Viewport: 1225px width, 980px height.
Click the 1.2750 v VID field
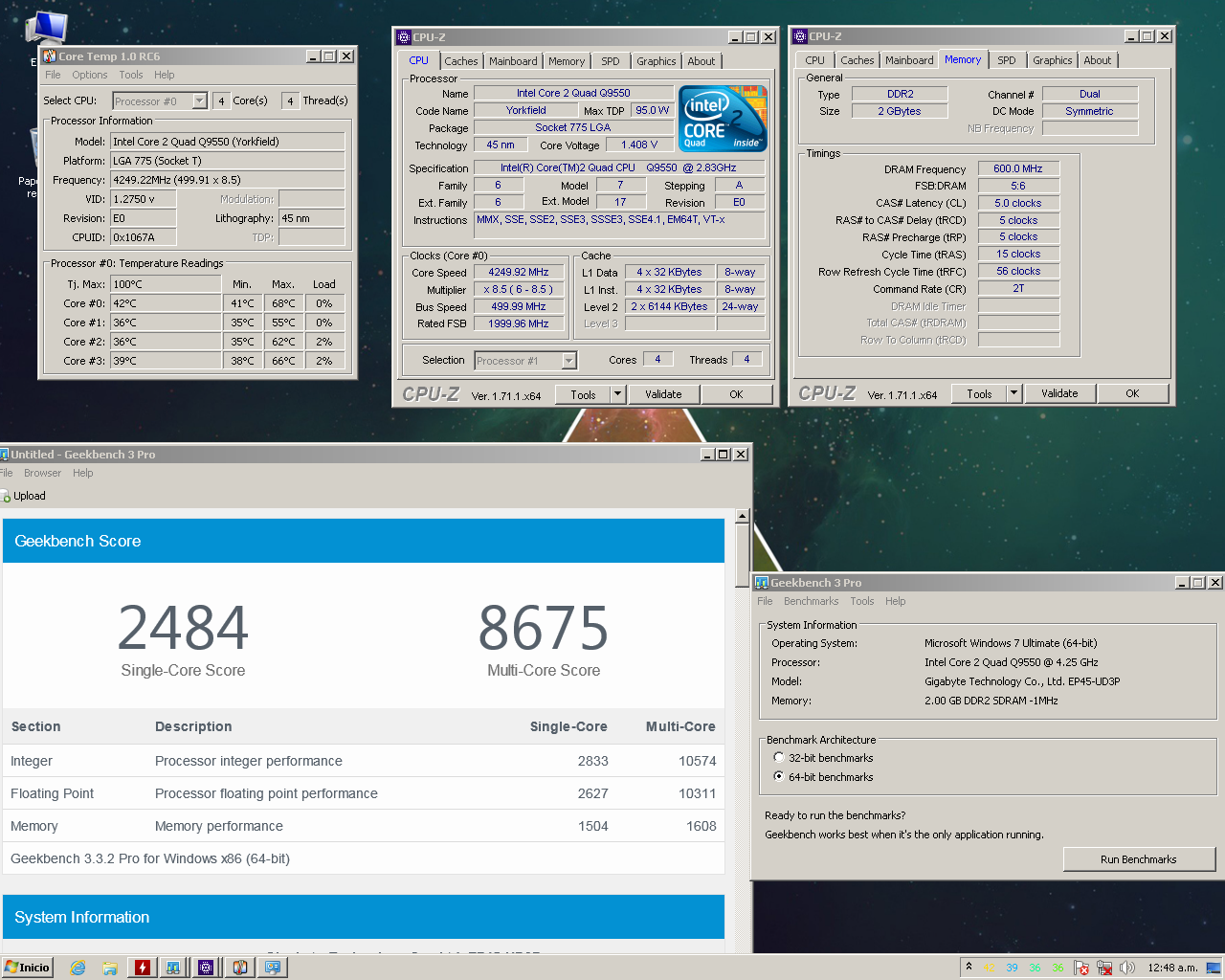tap(145, 199)
